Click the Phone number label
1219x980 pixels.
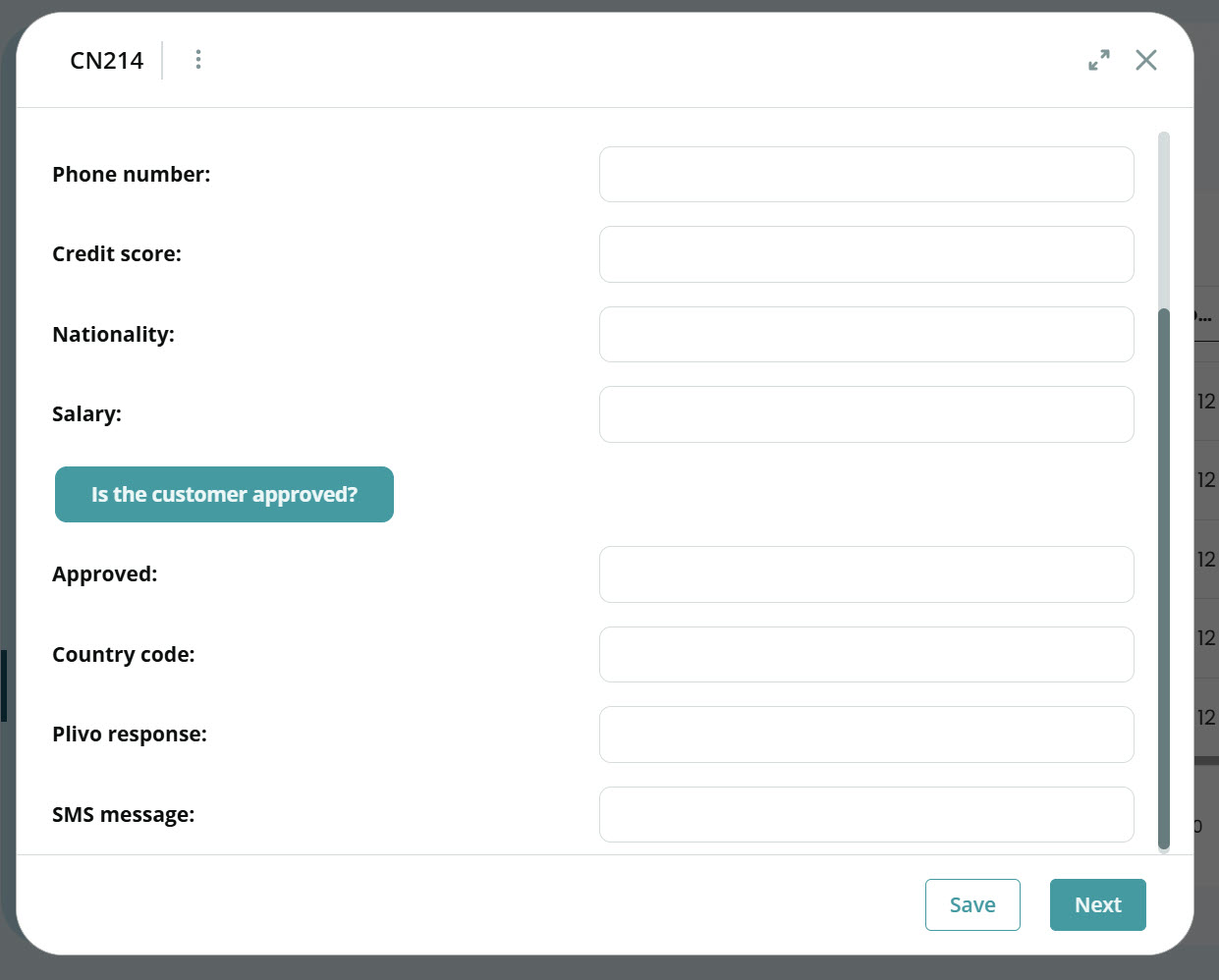pyautogui.click(x=131, y=174)
